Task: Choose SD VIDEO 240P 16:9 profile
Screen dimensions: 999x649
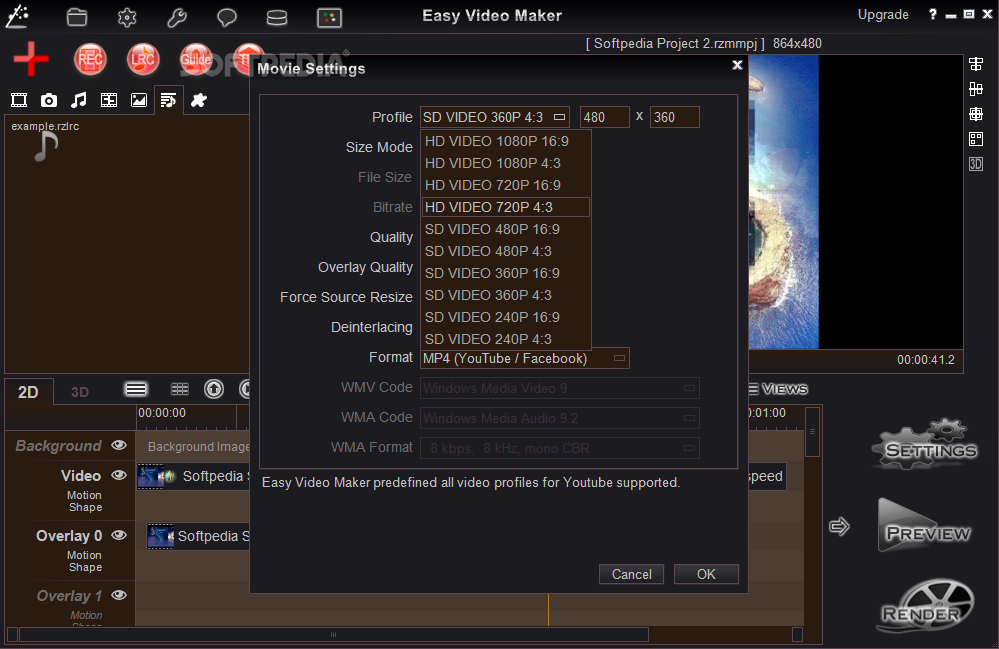Action: pos(505,317)
